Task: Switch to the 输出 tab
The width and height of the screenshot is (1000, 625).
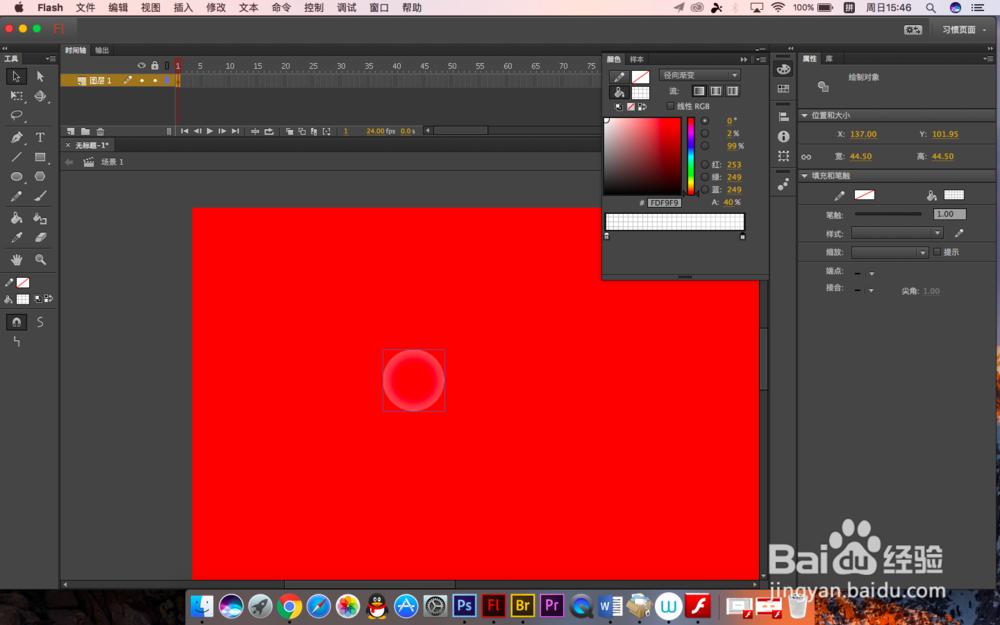Action: click(x=102, y=50)
